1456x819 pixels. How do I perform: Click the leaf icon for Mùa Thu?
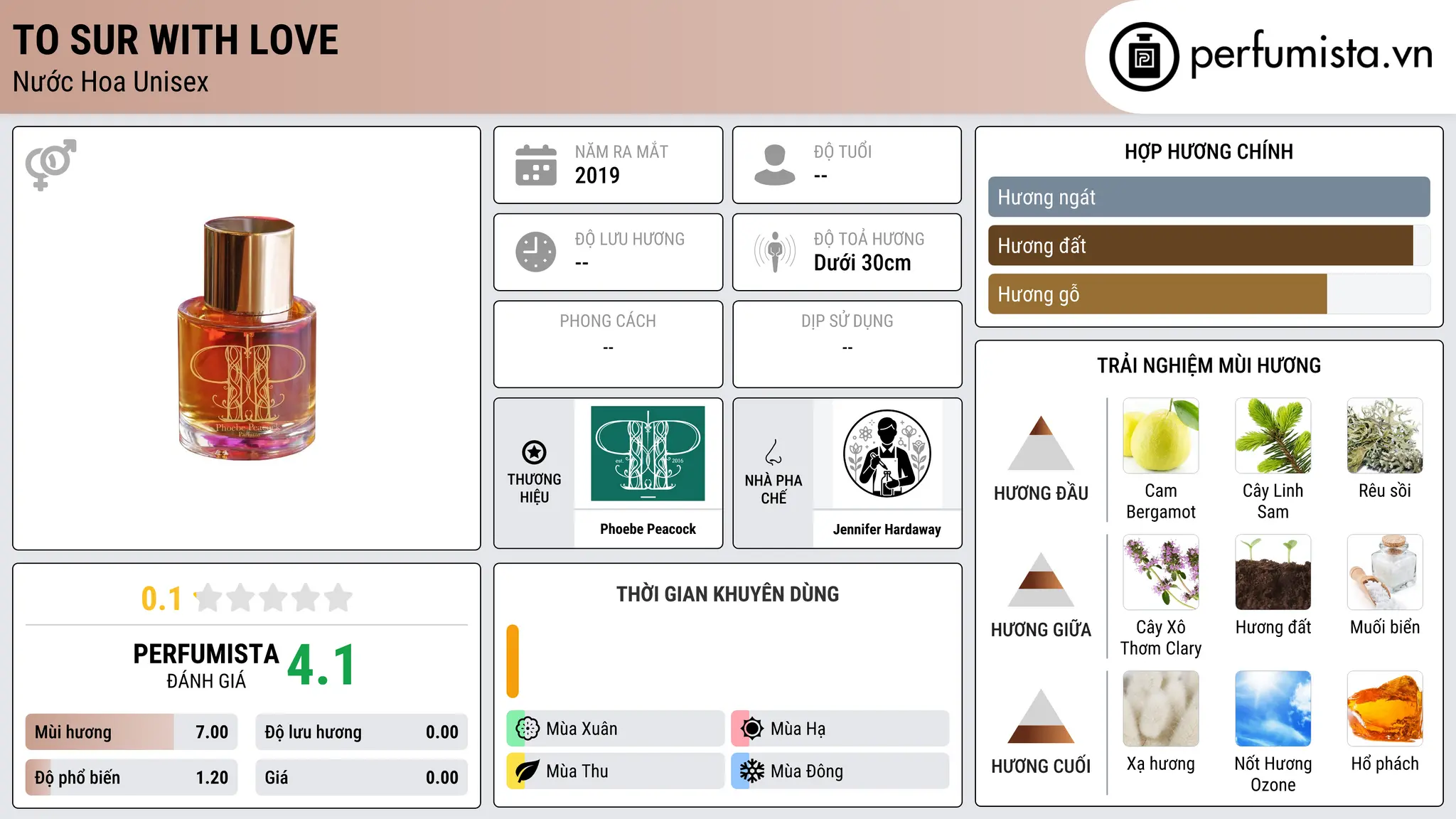(528, 771)
